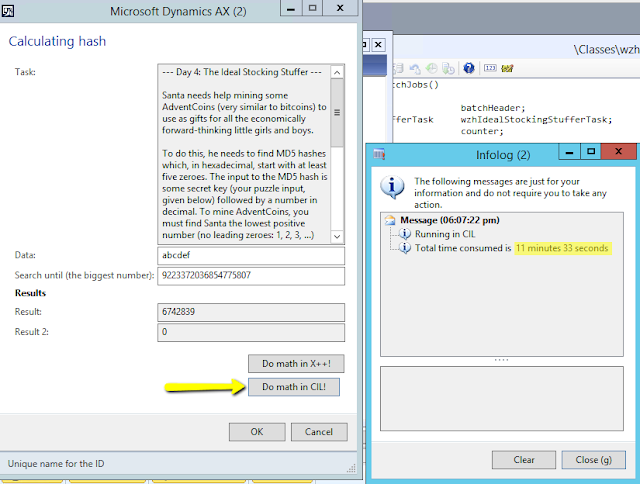Click info icon beside 'Total time consumed'
Image resolution: width=640 pixels, height=484 pixels.
404,248
